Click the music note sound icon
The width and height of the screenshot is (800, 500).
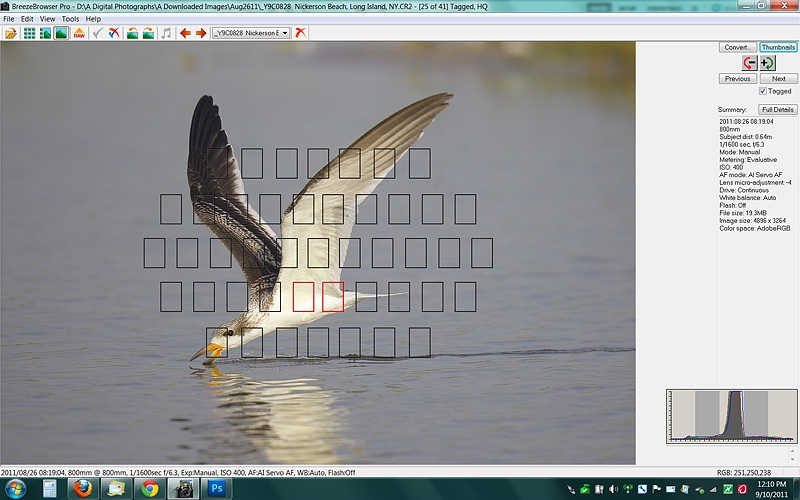pos(166,33)
